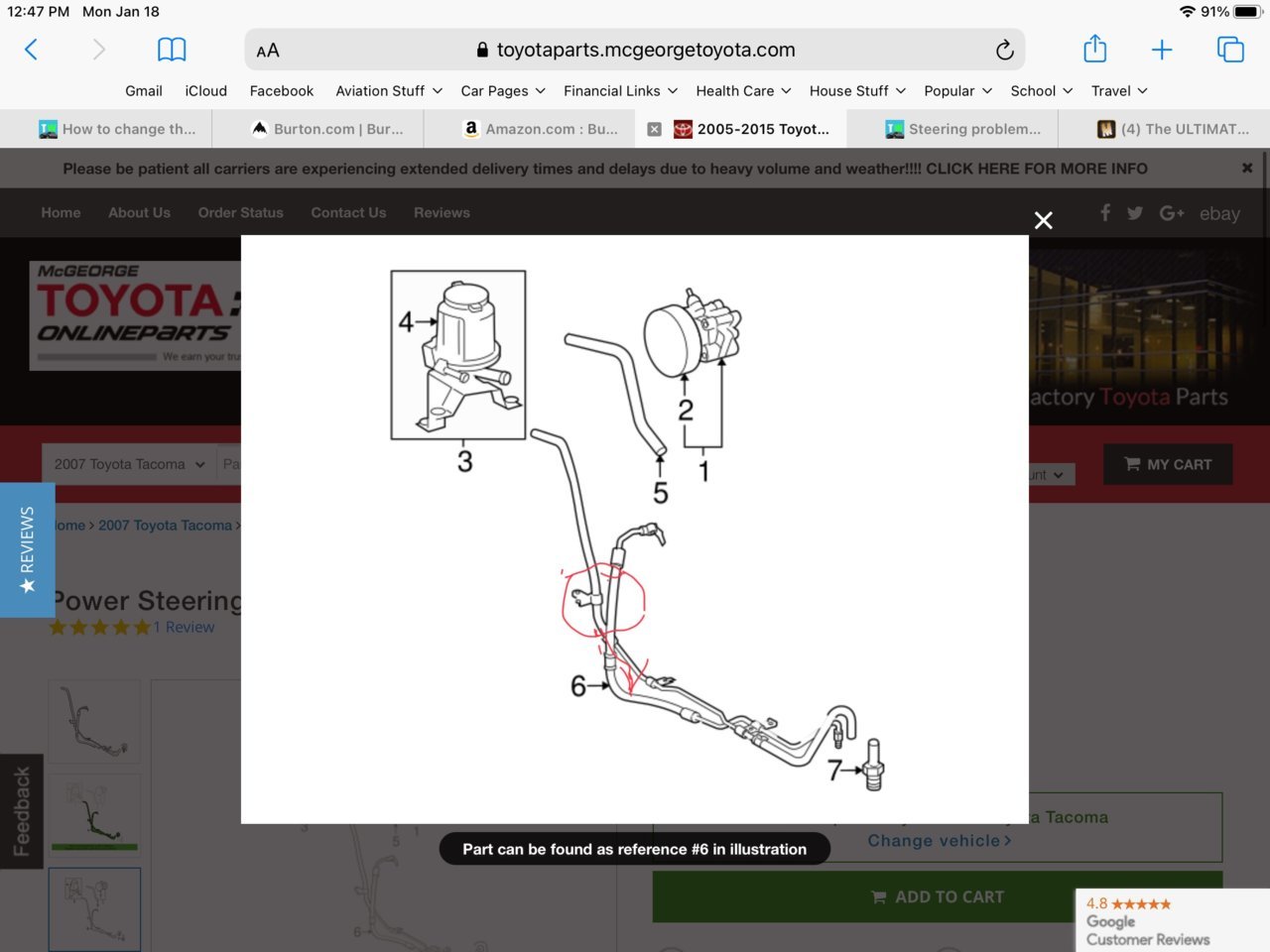Screen dimensions: 1270x952
Task: Close the 2005-2015 Toyota tab
Action: point(654,129)
